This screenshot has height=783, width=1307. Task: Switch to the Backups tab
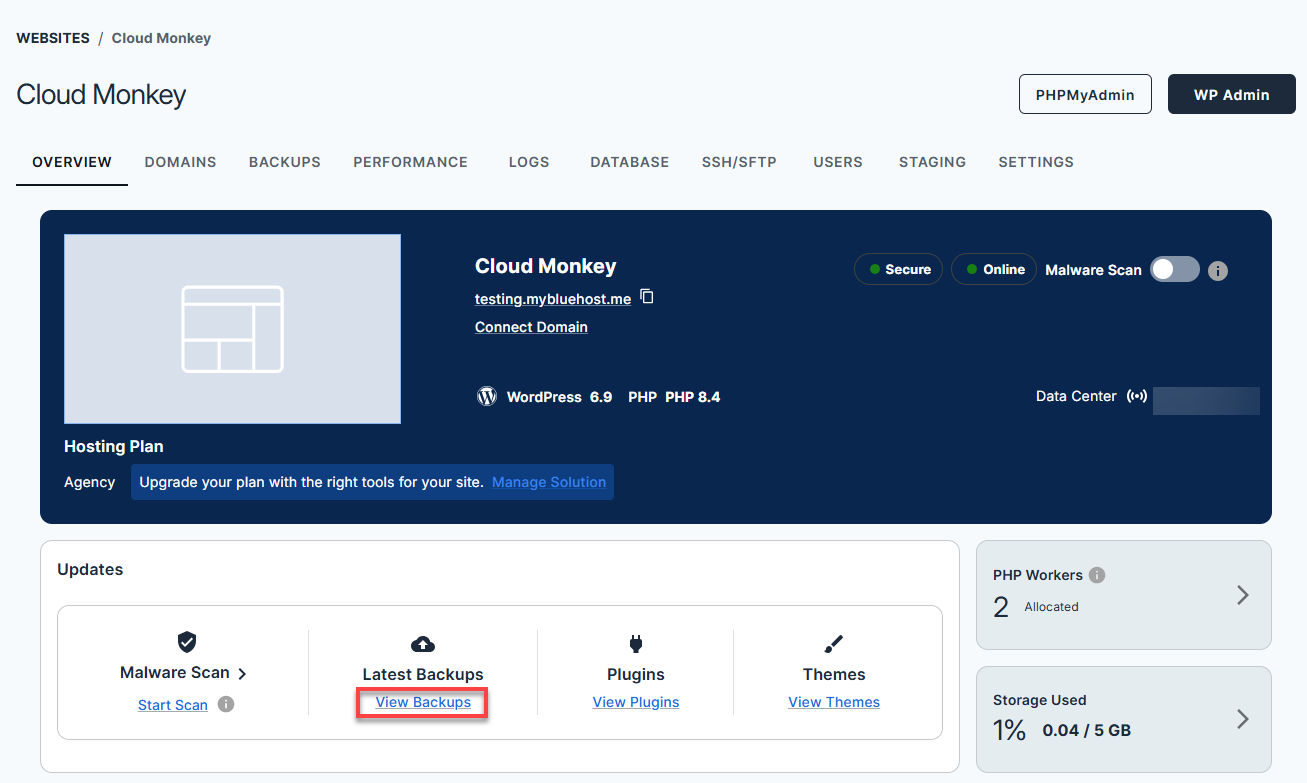pos(284,161)
